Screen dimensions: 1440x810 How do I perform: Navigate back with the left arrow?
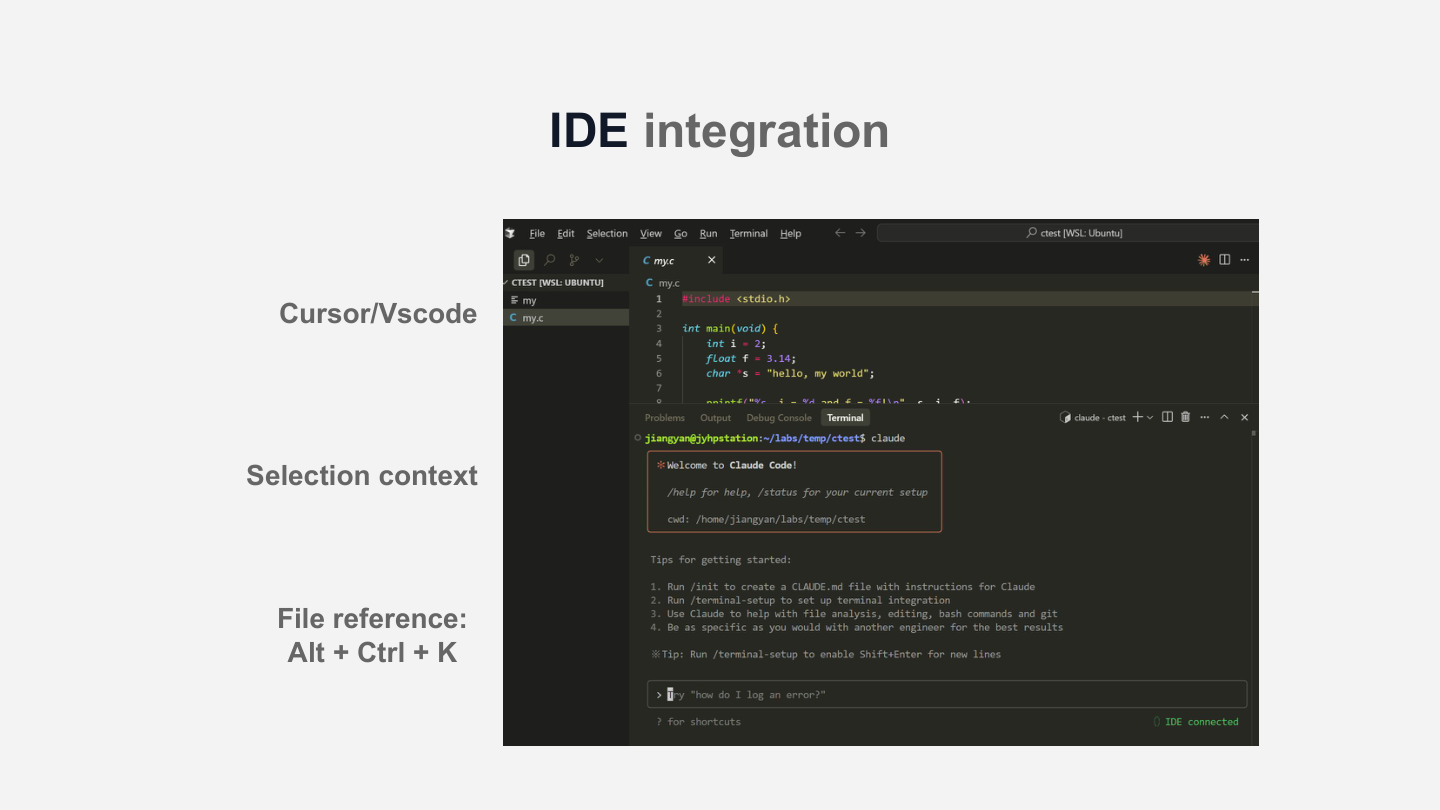[x=840, y=233]
